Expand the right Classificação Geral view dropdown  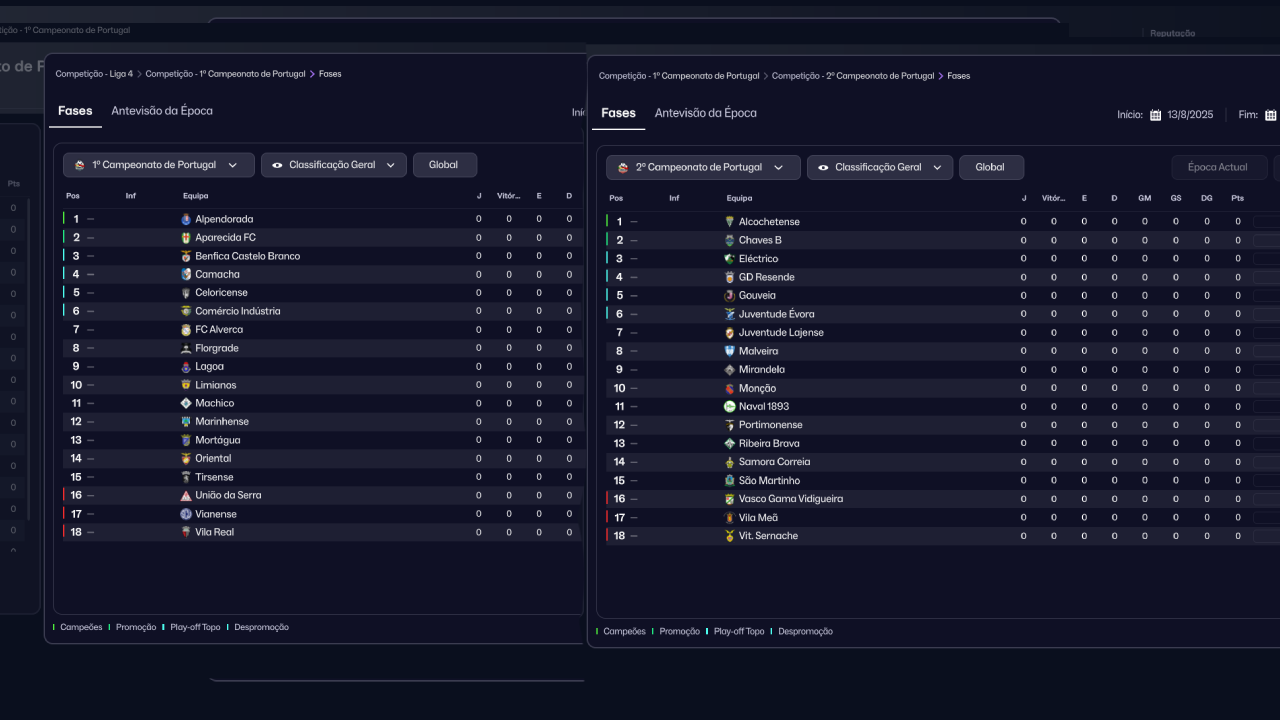[x=879, y=168]
